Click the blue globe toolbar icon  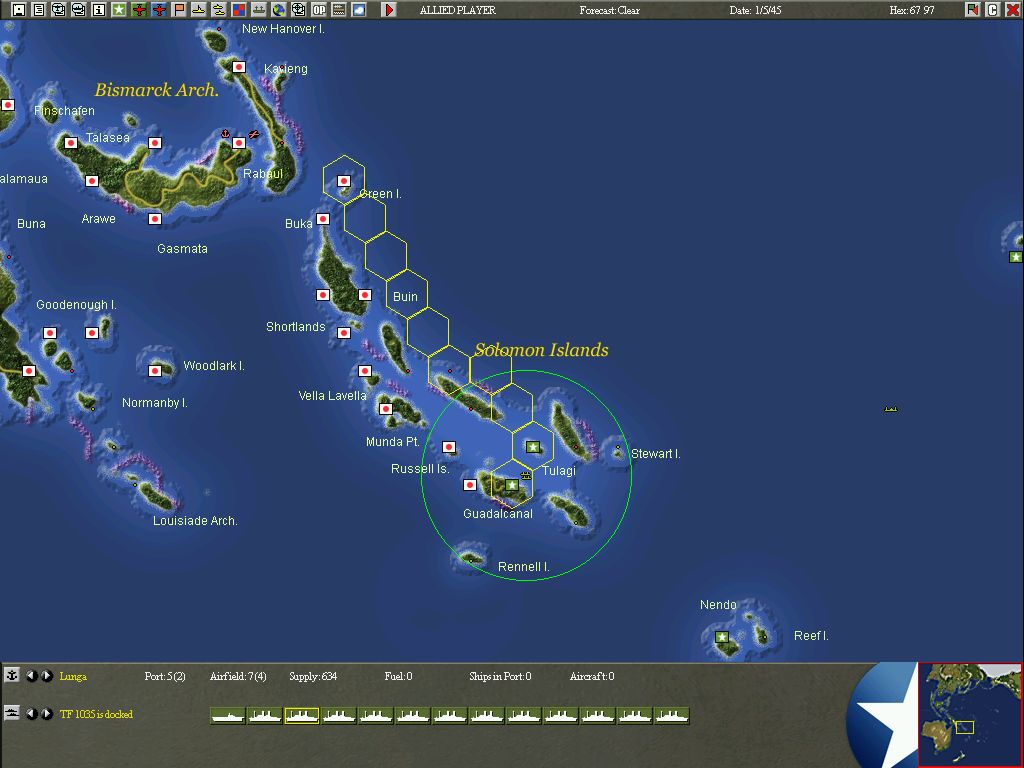(279, 10)
